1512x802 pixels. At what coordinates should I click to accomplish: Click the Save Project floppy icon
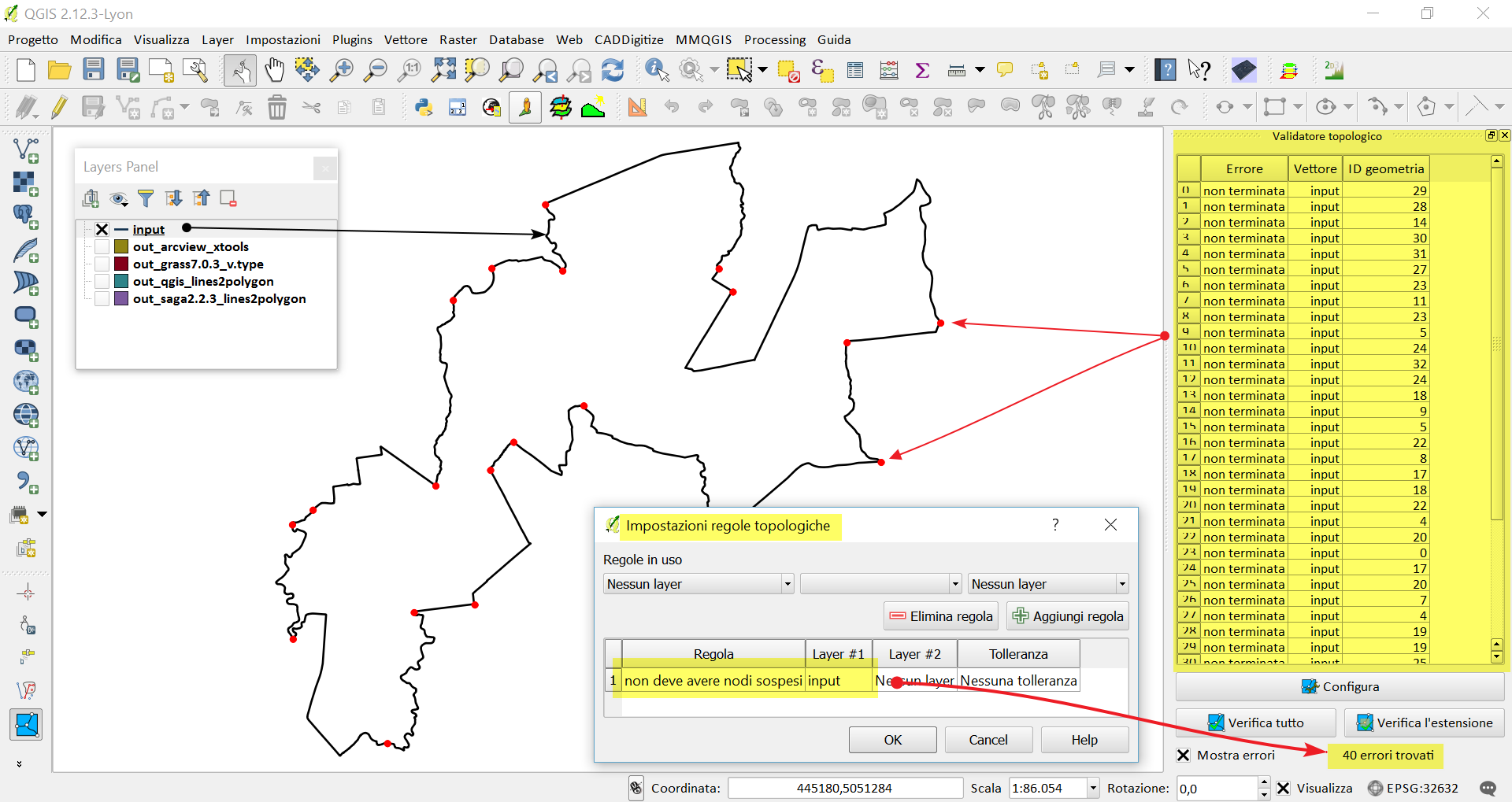[94, 70]
